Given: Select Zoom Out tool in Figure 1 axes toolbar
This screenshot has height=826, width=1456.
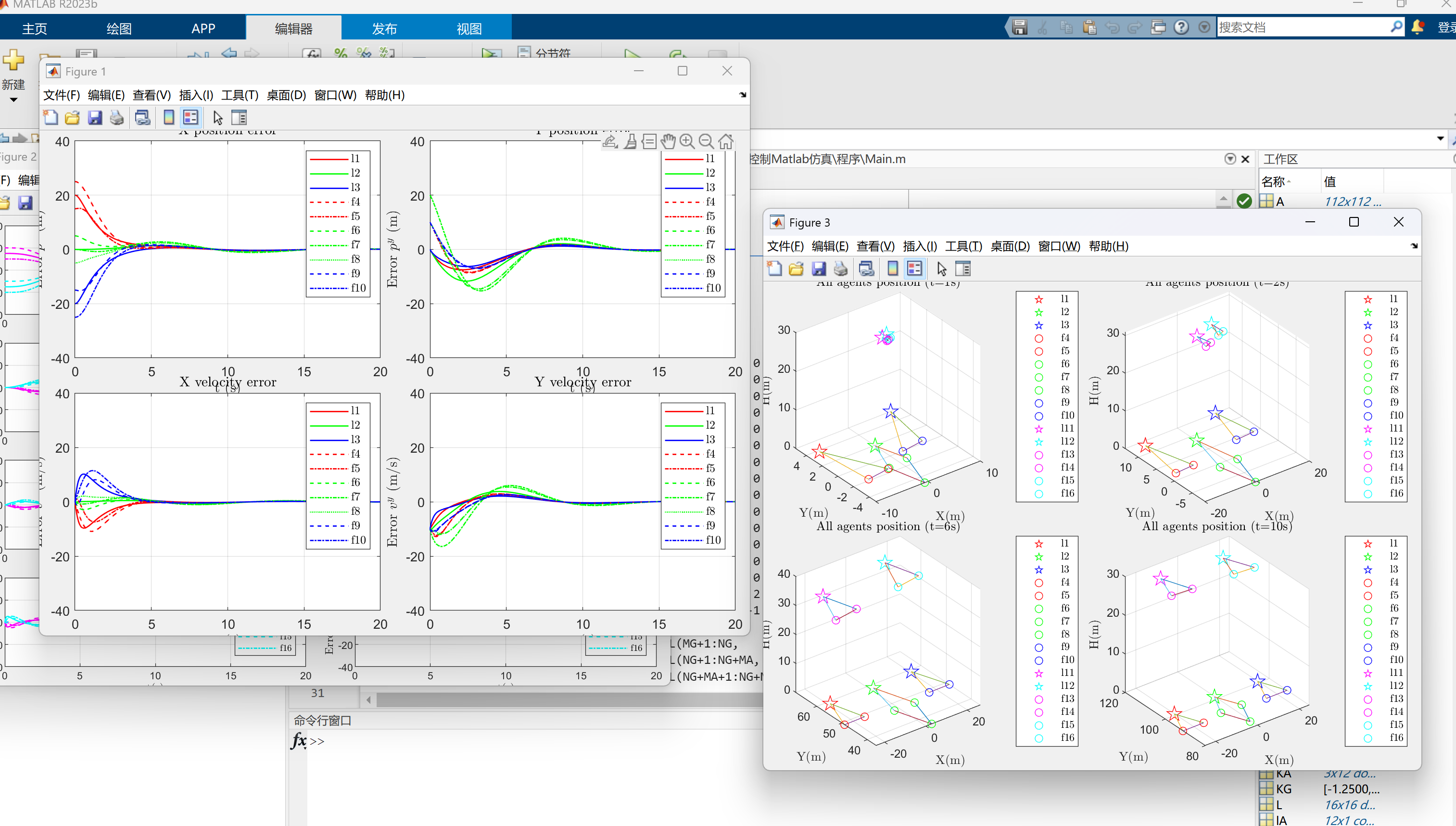Looking at the screenshot, I should tap(706, 140).
